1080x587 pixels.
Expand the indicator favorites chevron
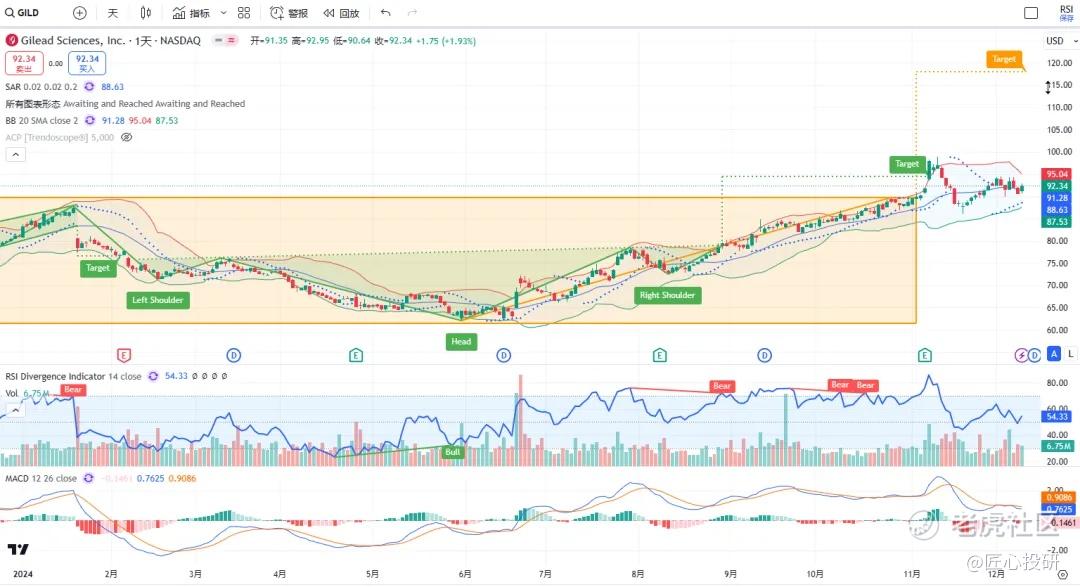point(223,13)
